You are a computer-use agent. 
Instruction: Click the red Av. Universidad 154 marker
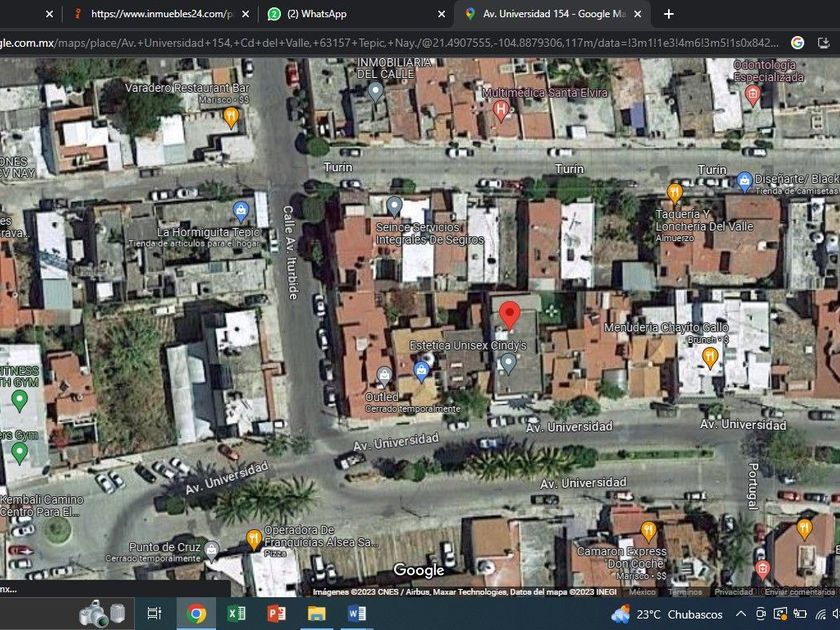[509, 314]
